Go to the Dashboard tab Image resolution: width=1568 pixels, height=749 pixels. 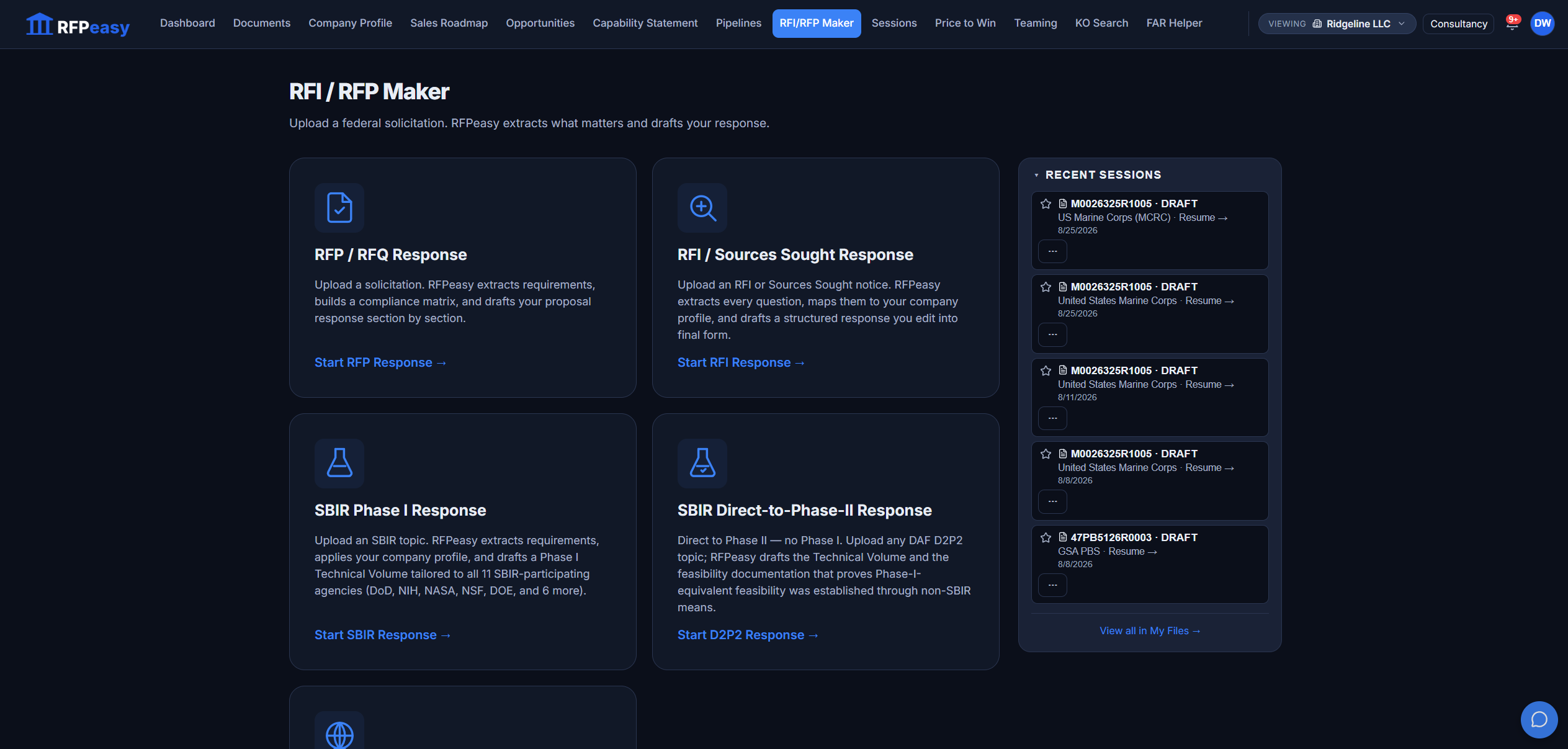187,23
